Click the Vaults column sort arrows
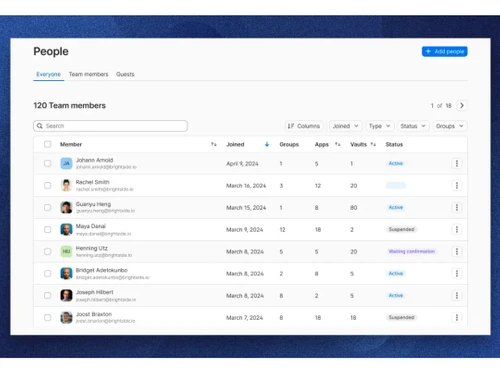Viewport: 500px width, 375px height. [x=373, y=144]
